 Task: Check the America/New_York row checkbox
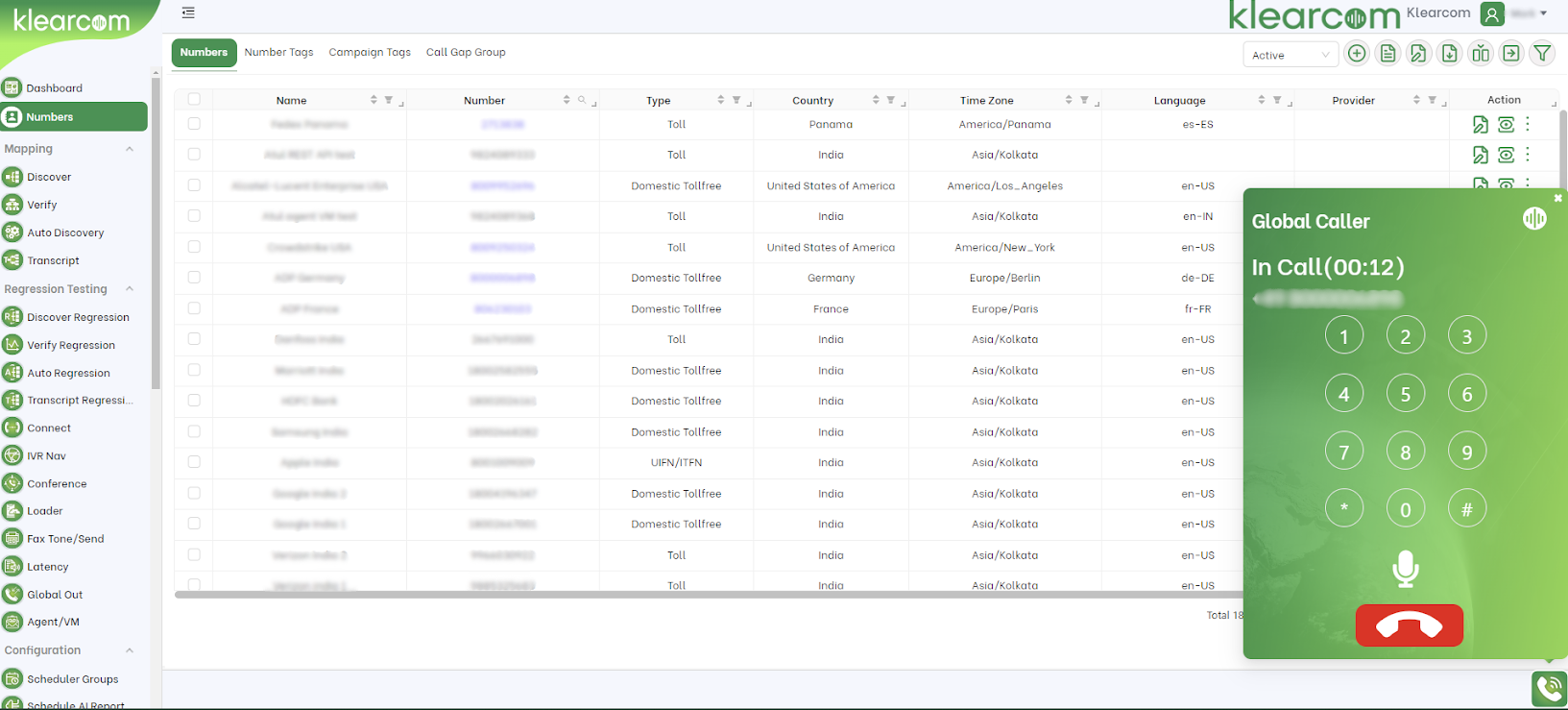[194, 247]
